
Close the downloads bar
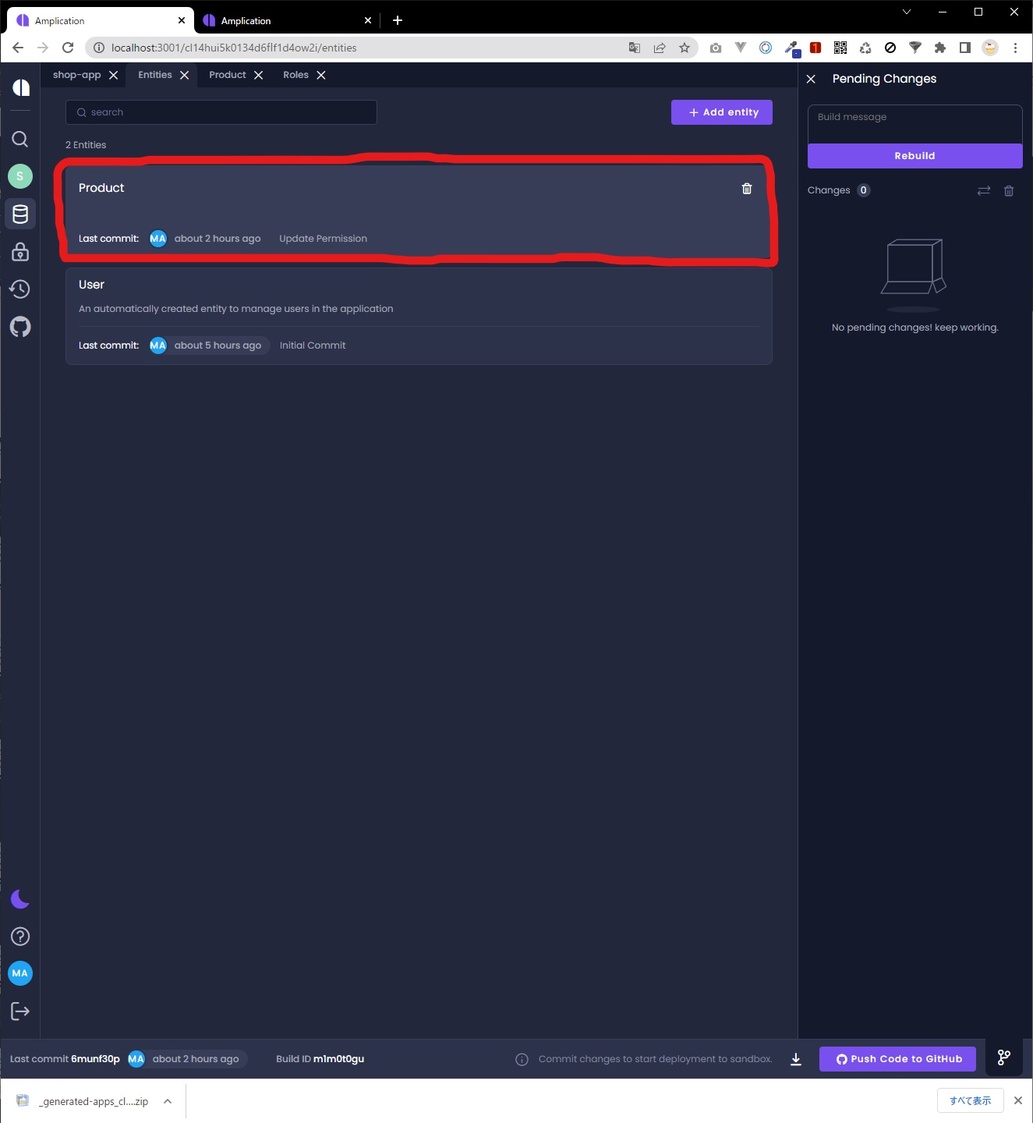coord(1018,1101)
